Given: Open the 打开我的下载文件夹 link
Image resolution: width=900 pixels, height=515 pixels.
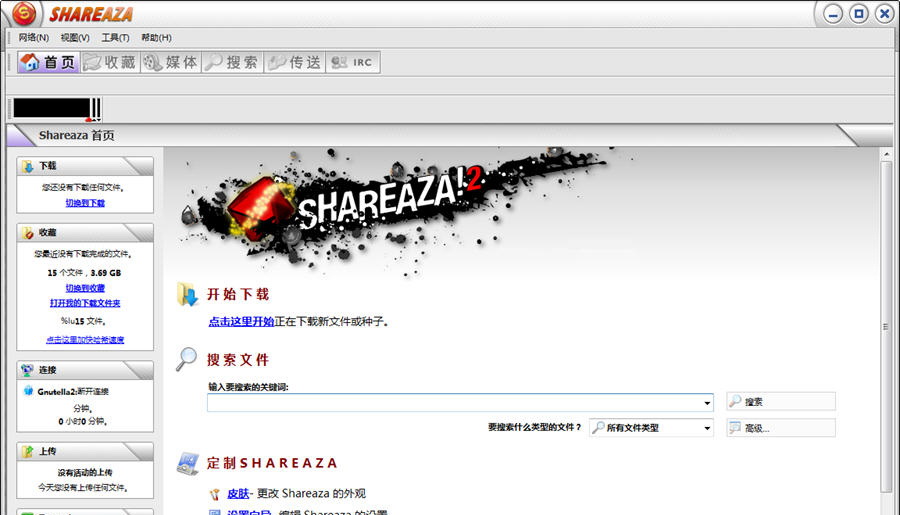Looking at the screenshot, I should [85, 303].
